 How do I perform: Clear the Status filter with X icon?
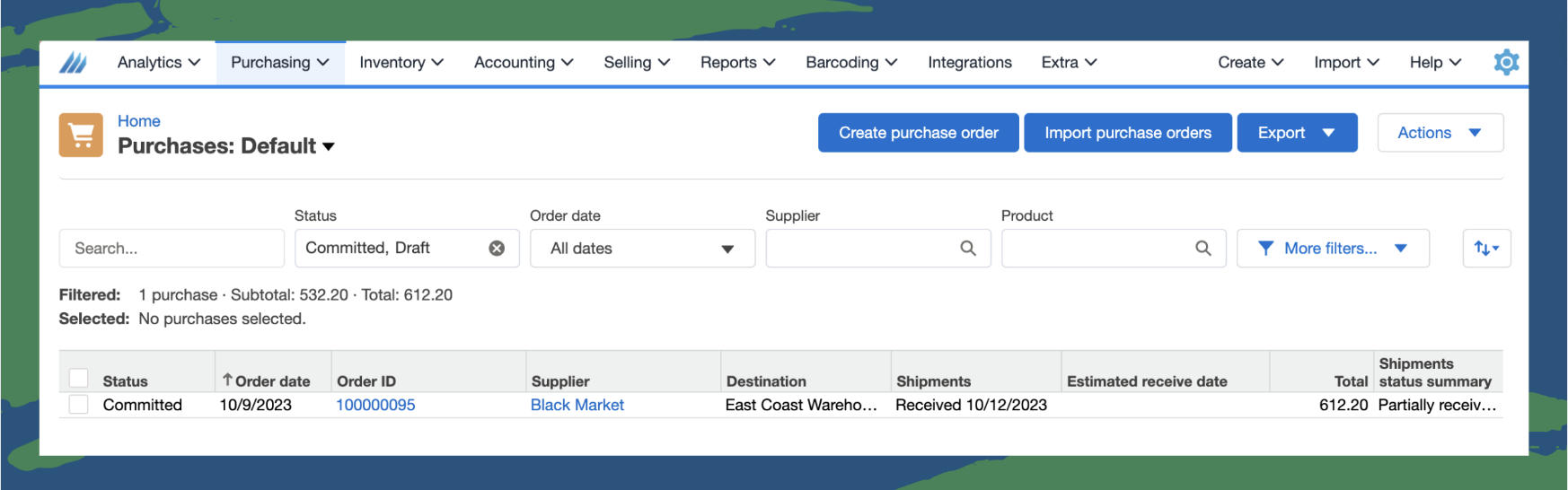[497, 249]
